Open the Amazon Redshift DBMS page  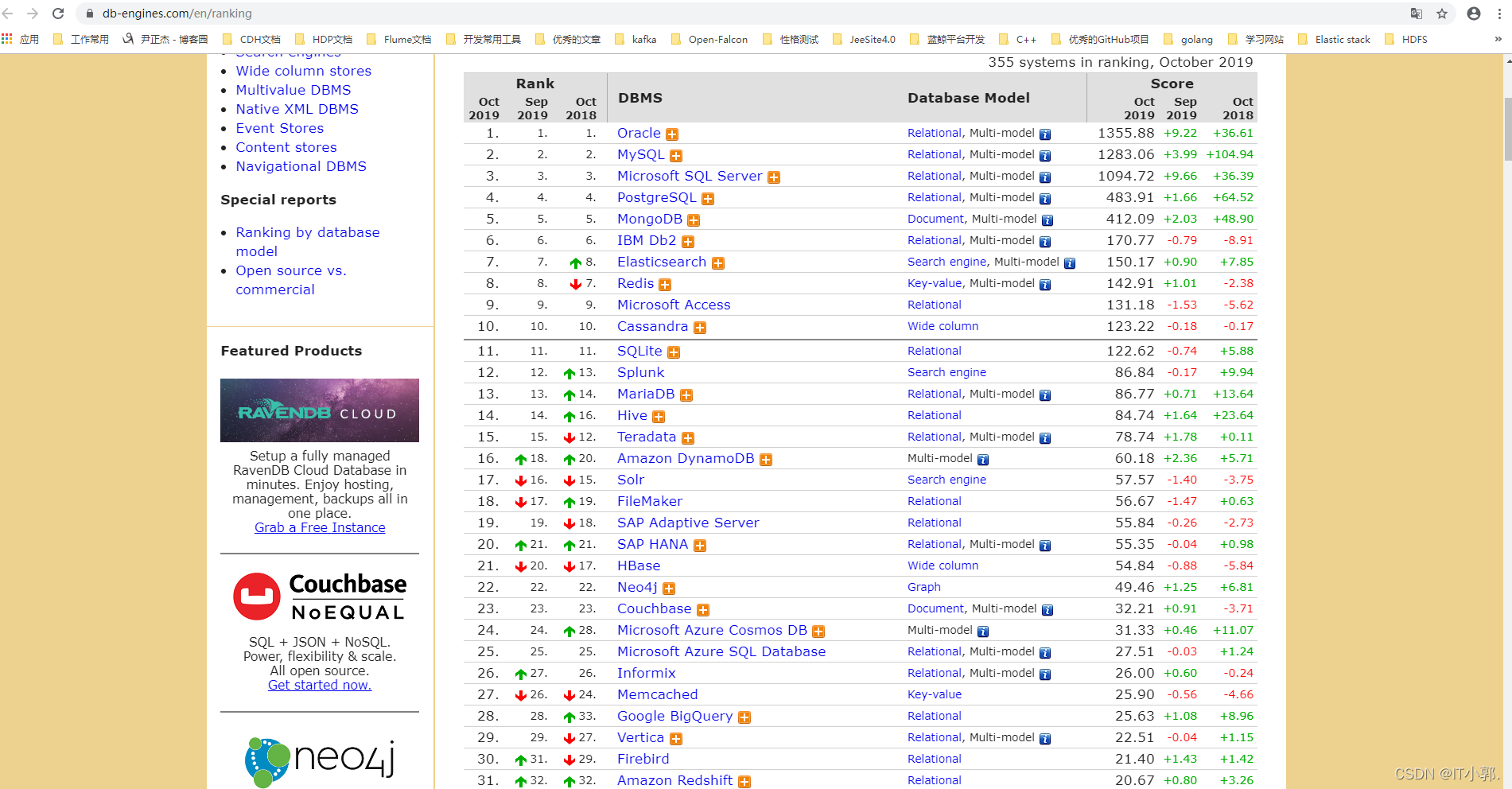coord(674,780)
